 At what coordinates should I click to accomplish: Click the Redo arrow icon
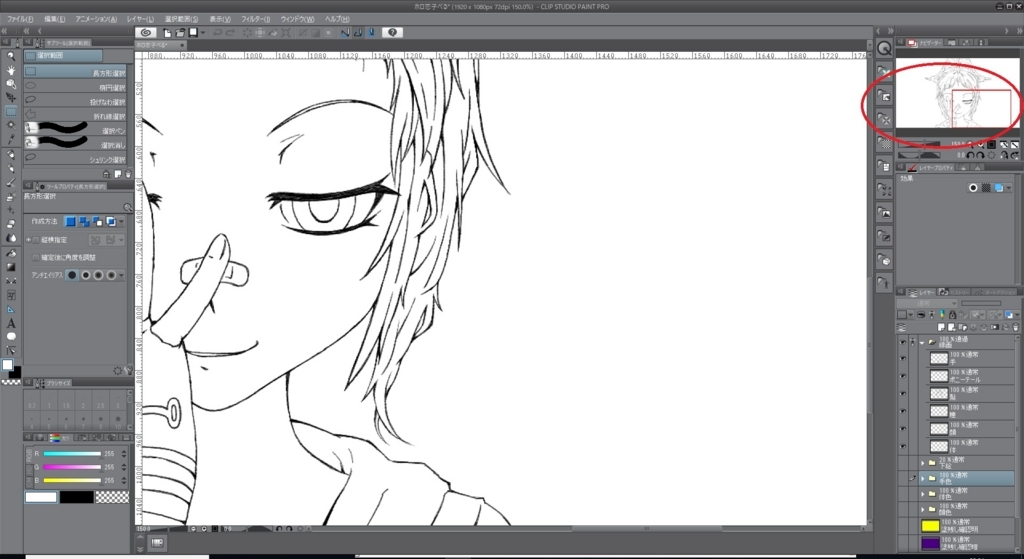click(x=231, y=33)
